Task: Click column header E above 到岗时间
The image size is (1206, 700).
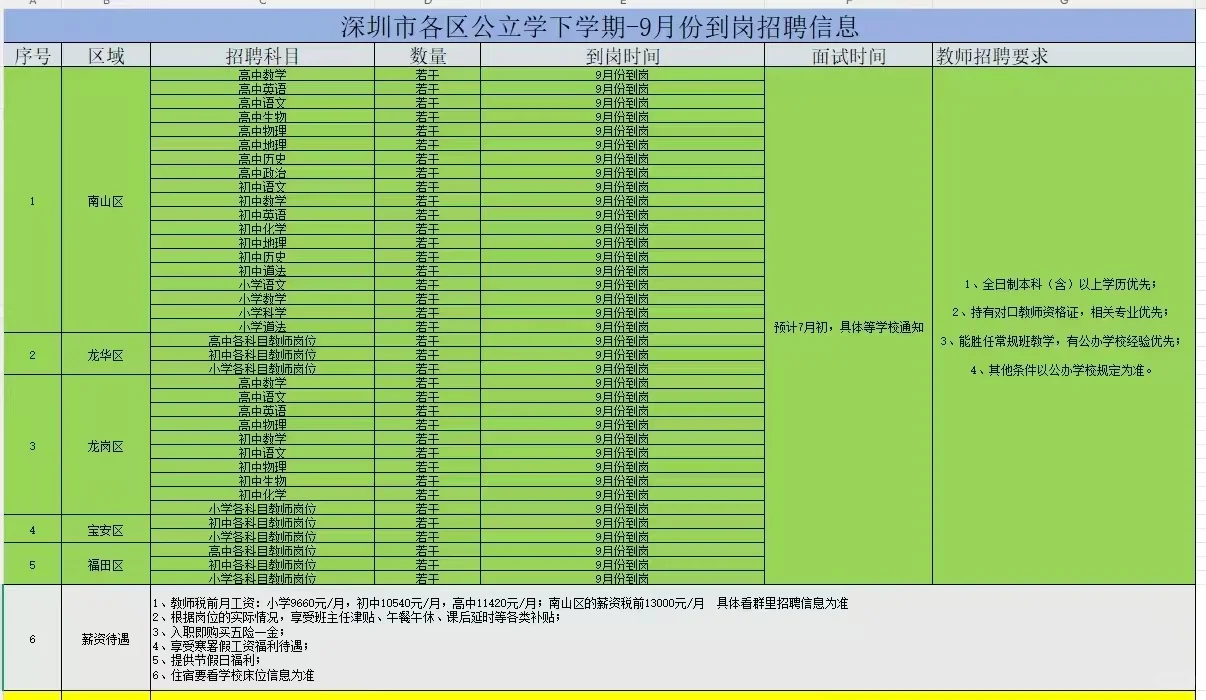Action: (620, 5)
